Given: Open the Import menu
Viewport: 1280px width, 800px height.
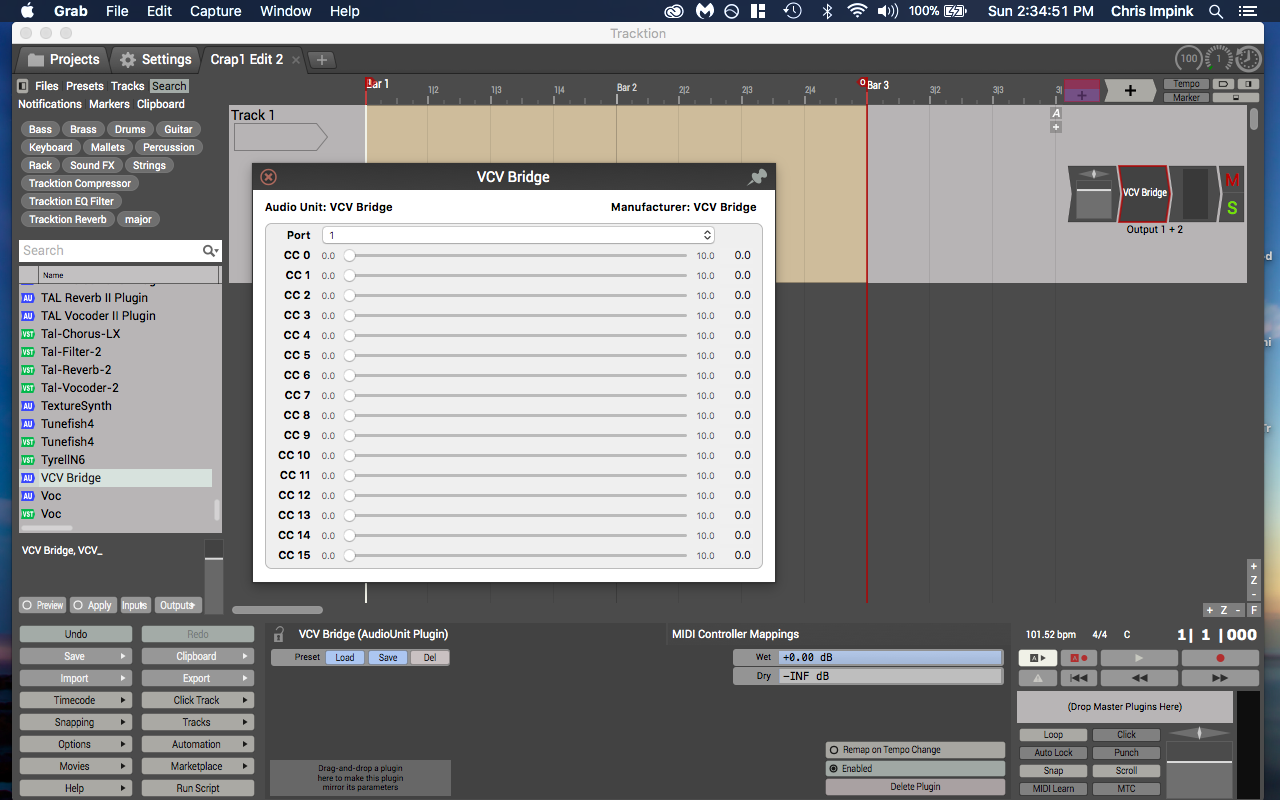Looking at the screenshot, I should [x=75, y=678].
